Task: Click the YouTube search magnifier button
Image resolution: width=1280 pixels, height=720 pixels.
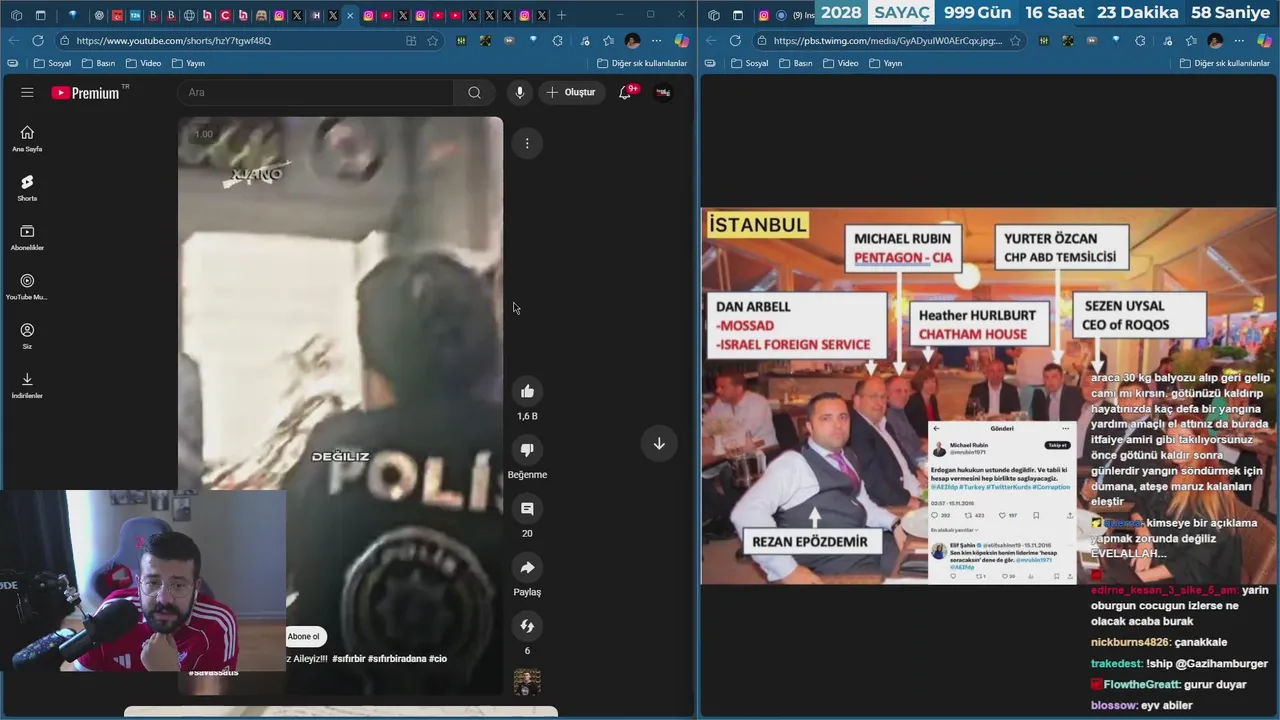Action: coord(474,92)
